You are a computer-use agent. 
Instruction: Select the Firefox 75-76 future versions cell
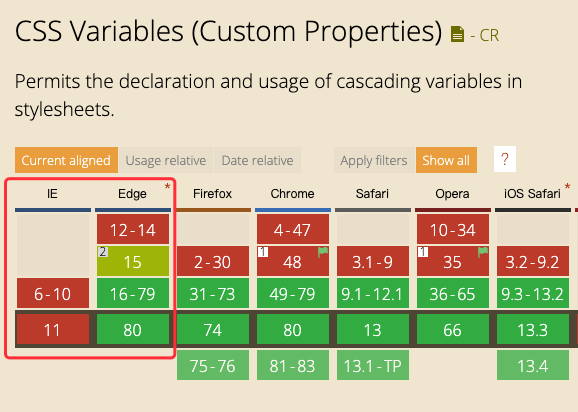pos(213,365)
